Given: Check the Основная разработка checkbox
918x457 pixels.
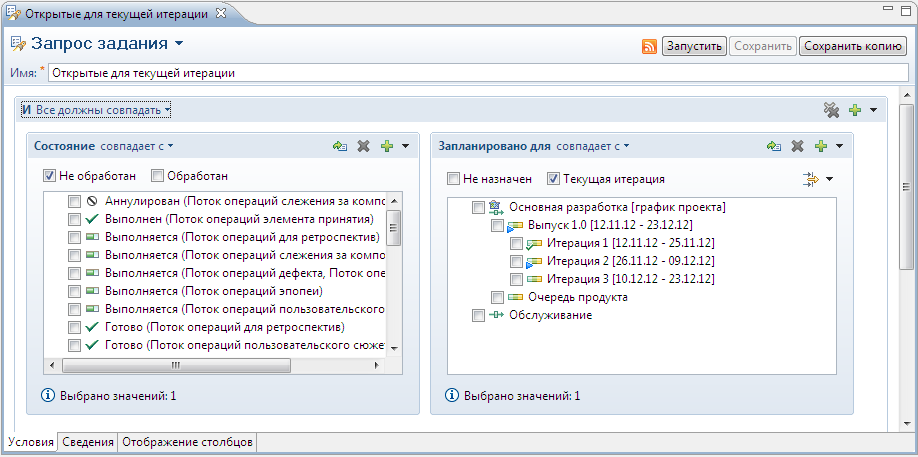Looking at the screenshot, I should [x=478, y=208].
